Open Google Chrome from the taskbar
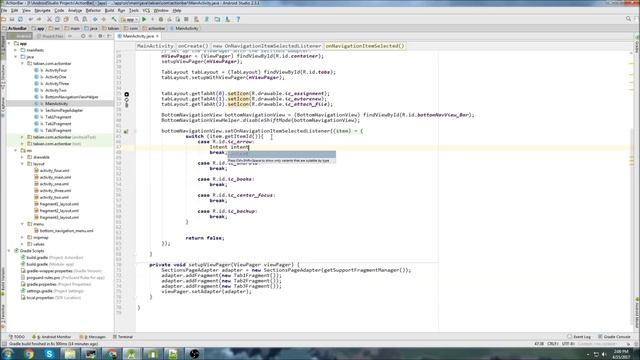This screenshot has width=640, height=360. coord(29,354)
